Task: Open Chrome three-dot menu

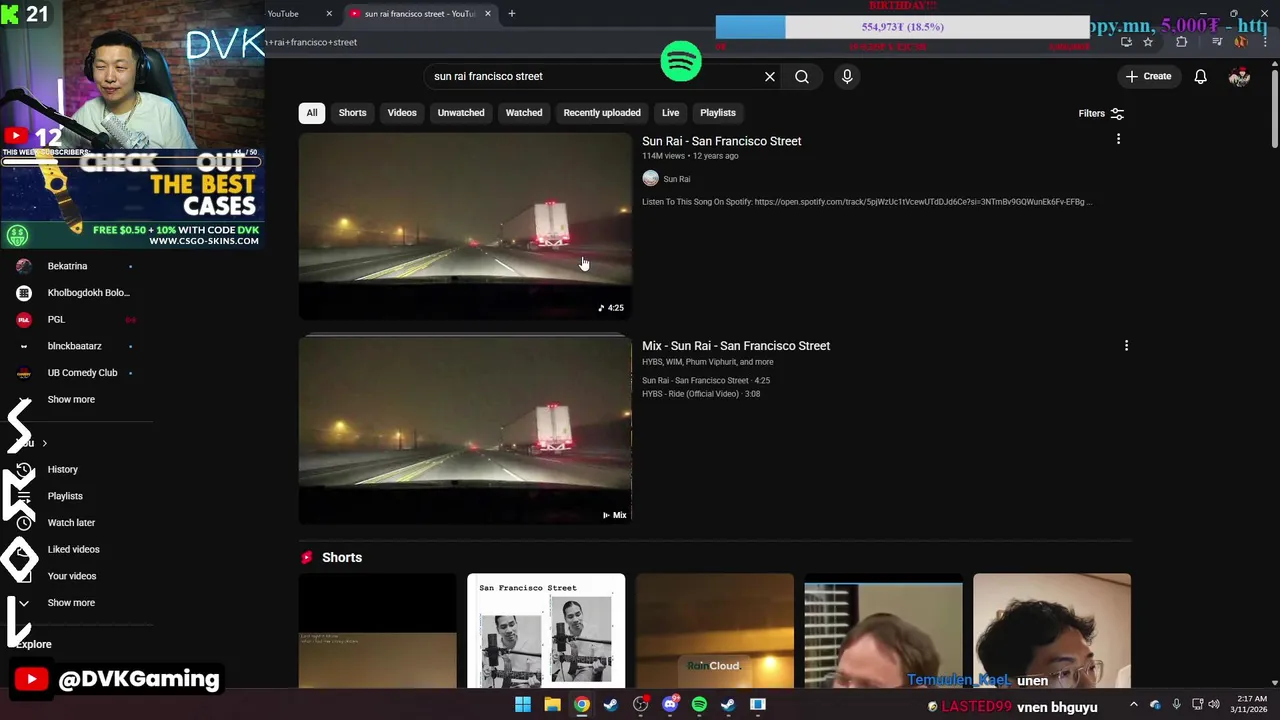Action: point(1265,42)
